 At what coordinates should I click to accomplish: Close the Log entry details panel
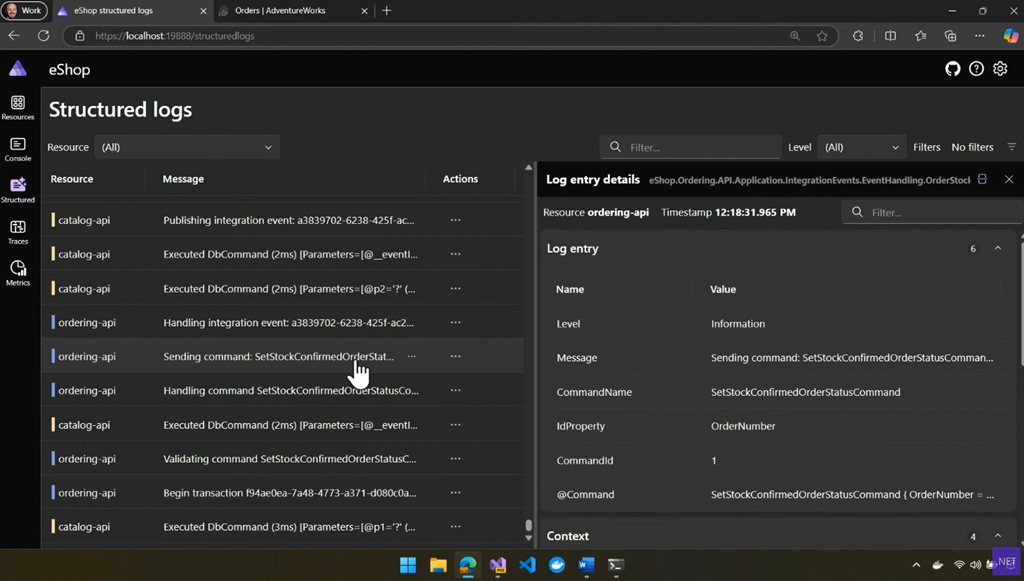[1009, 179]
